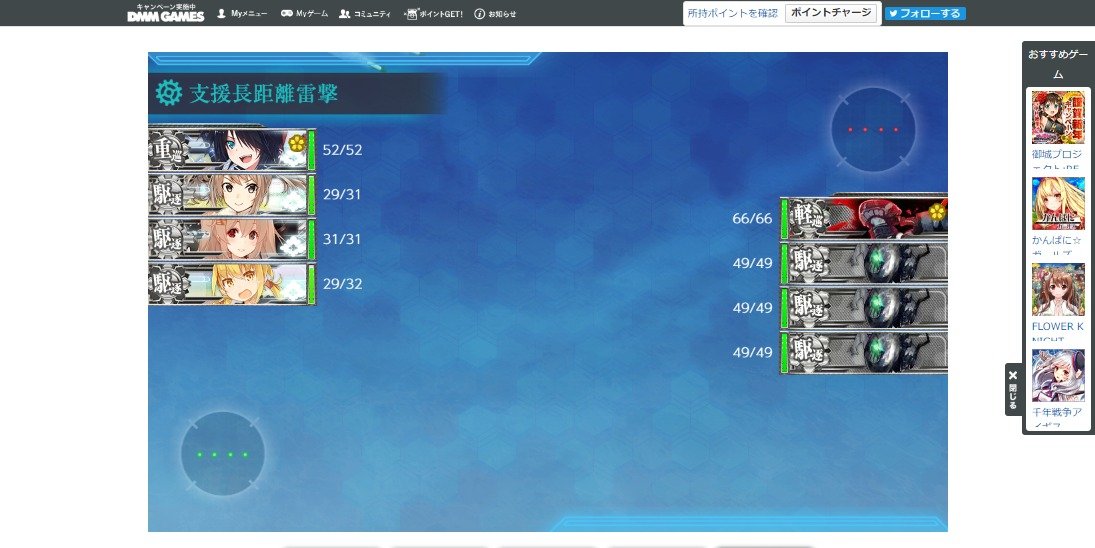Click the gear icon beside 支援長距離雷撃
Viewport: 1095px width, 548px height.
click(x=168, y=93)
